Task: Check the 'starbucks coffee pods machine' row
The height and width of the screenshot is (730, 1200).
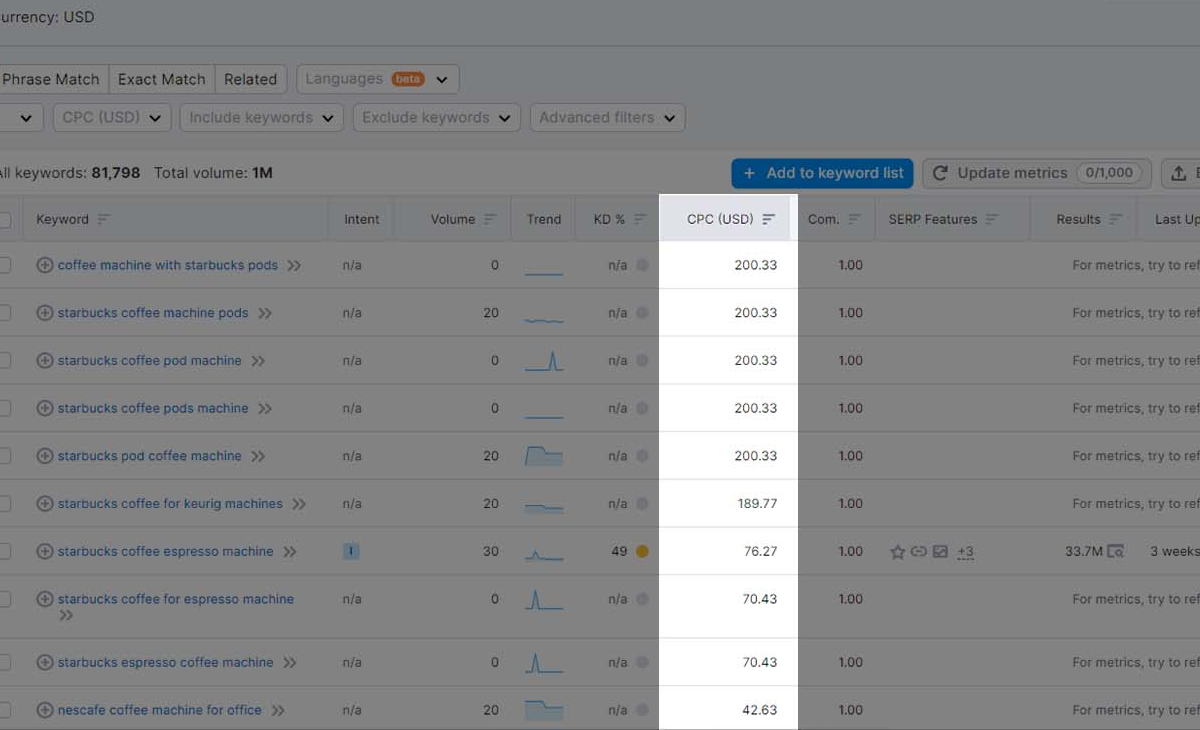Action: click(4, 408)
